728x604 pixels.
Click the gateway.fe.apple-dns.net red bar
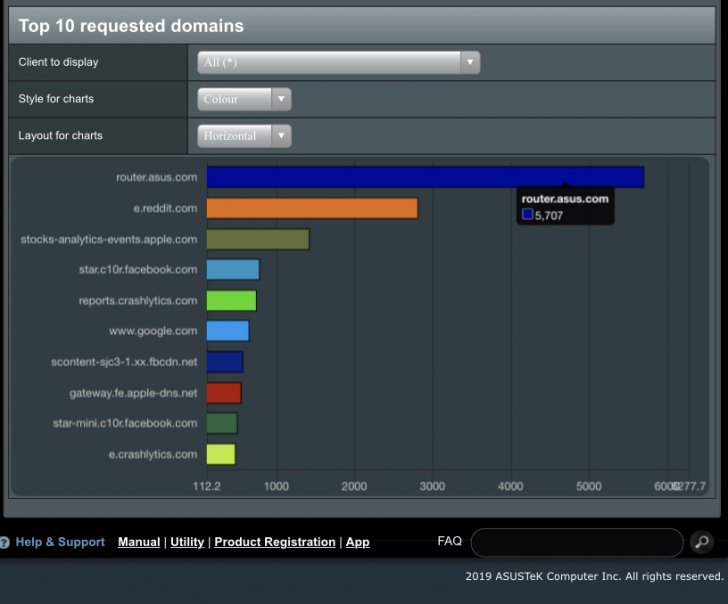[x=224, y=393]
